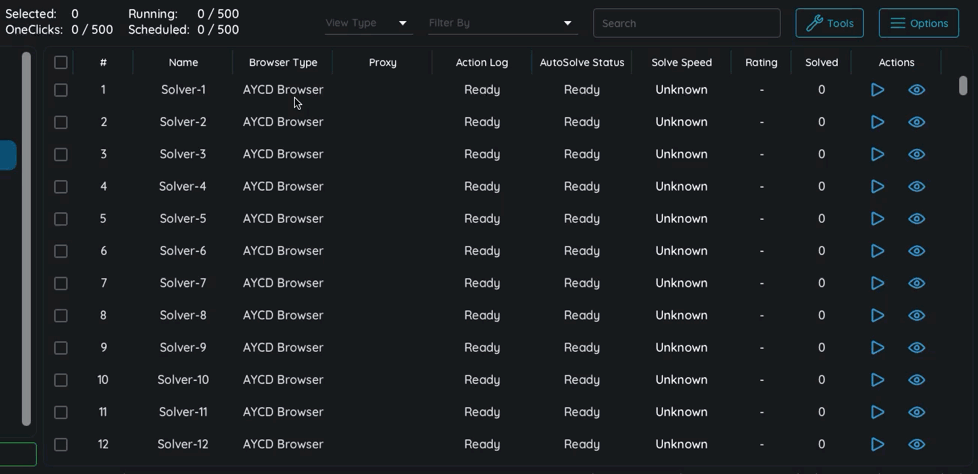Toggle the select-all checkbox in header
Image resolution: width=978 pixels, height=474 pixels.
(x=61, y=62)
